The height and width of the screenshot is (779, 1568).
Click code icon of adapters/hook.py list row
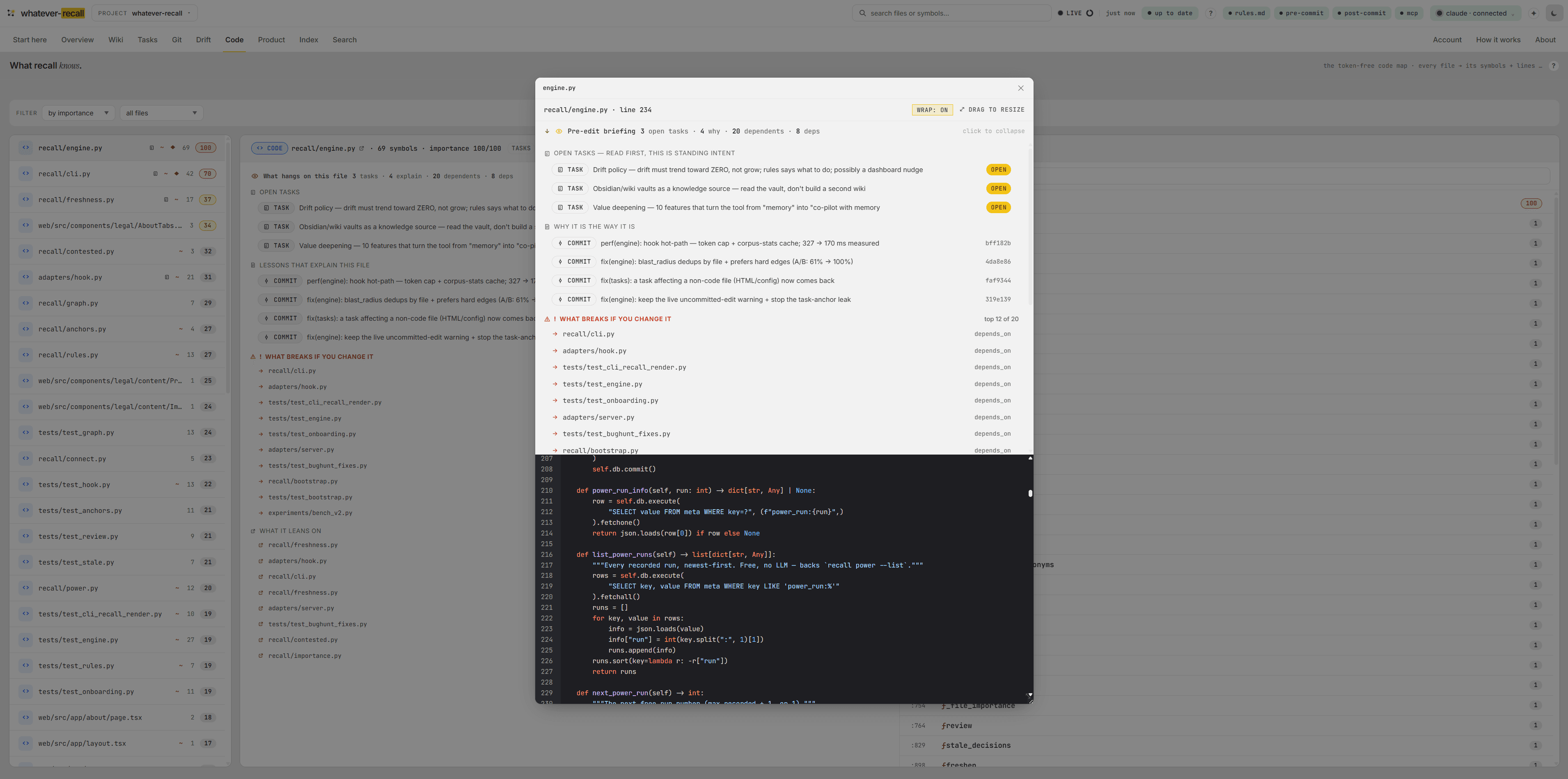(25, 277)
